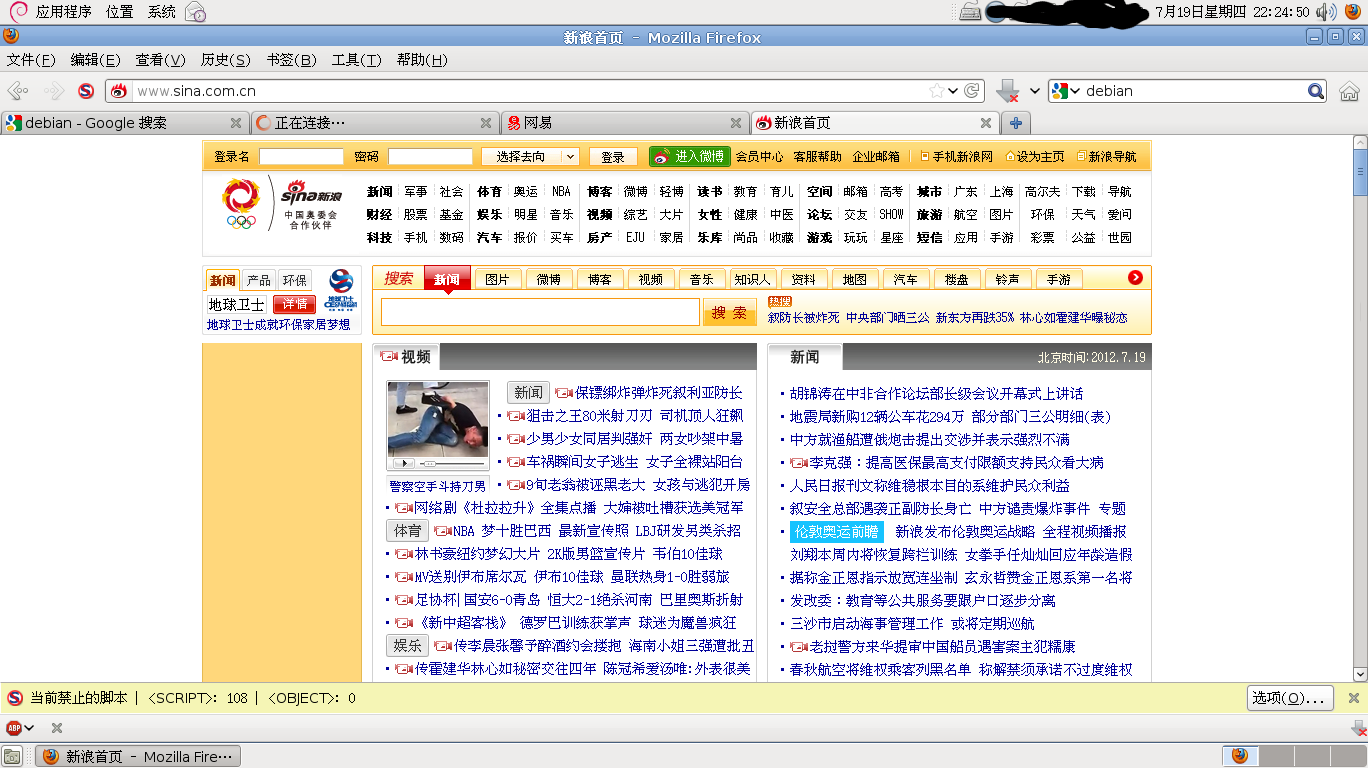Click the bookmark star in URL bar
Screen dimensions: 1368x768
click(936, 91)
